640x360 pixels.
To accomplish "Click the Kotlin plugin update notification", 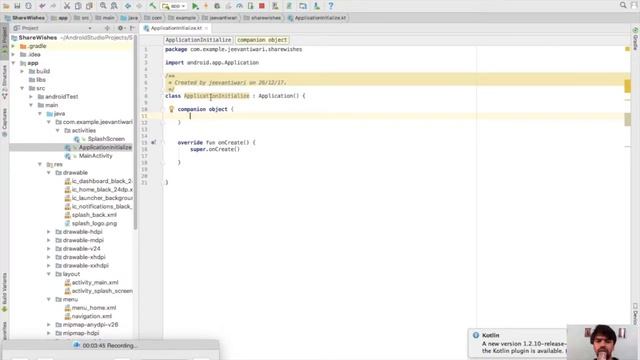I will (x=518, y=343).
